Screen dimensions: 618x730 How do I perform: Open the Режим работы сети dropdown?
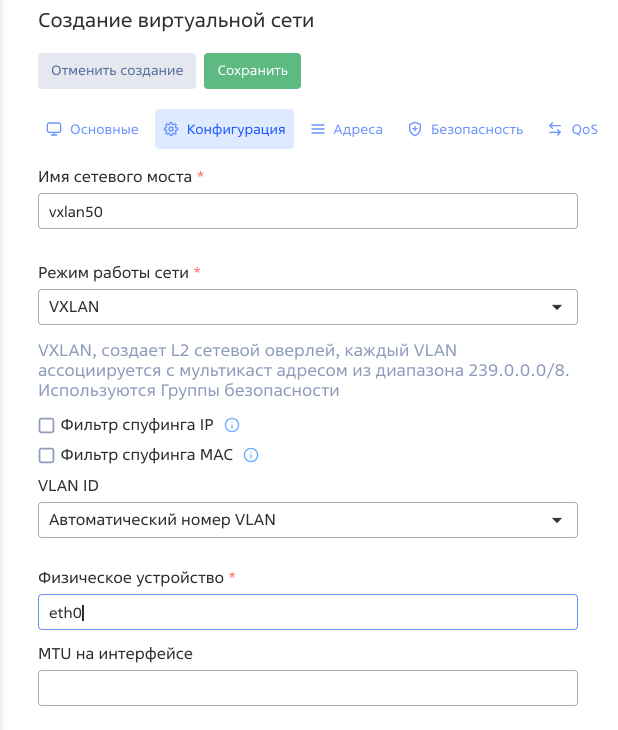[308, 307]
